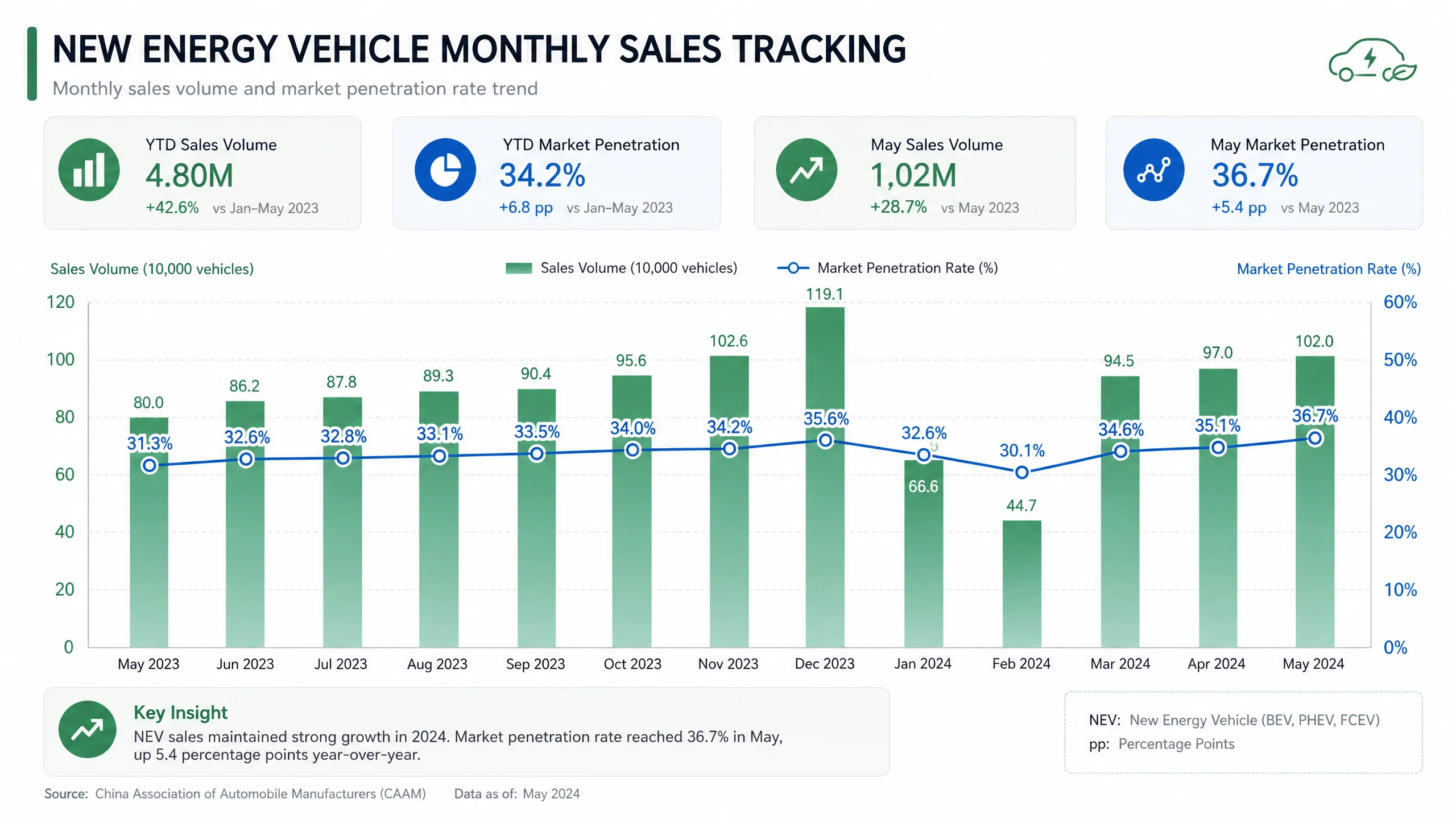Image resolution: width=1456 pixels, height=819 pixels.
Task: Click the "44.7" bar value label
Action: coord(1021,506)
